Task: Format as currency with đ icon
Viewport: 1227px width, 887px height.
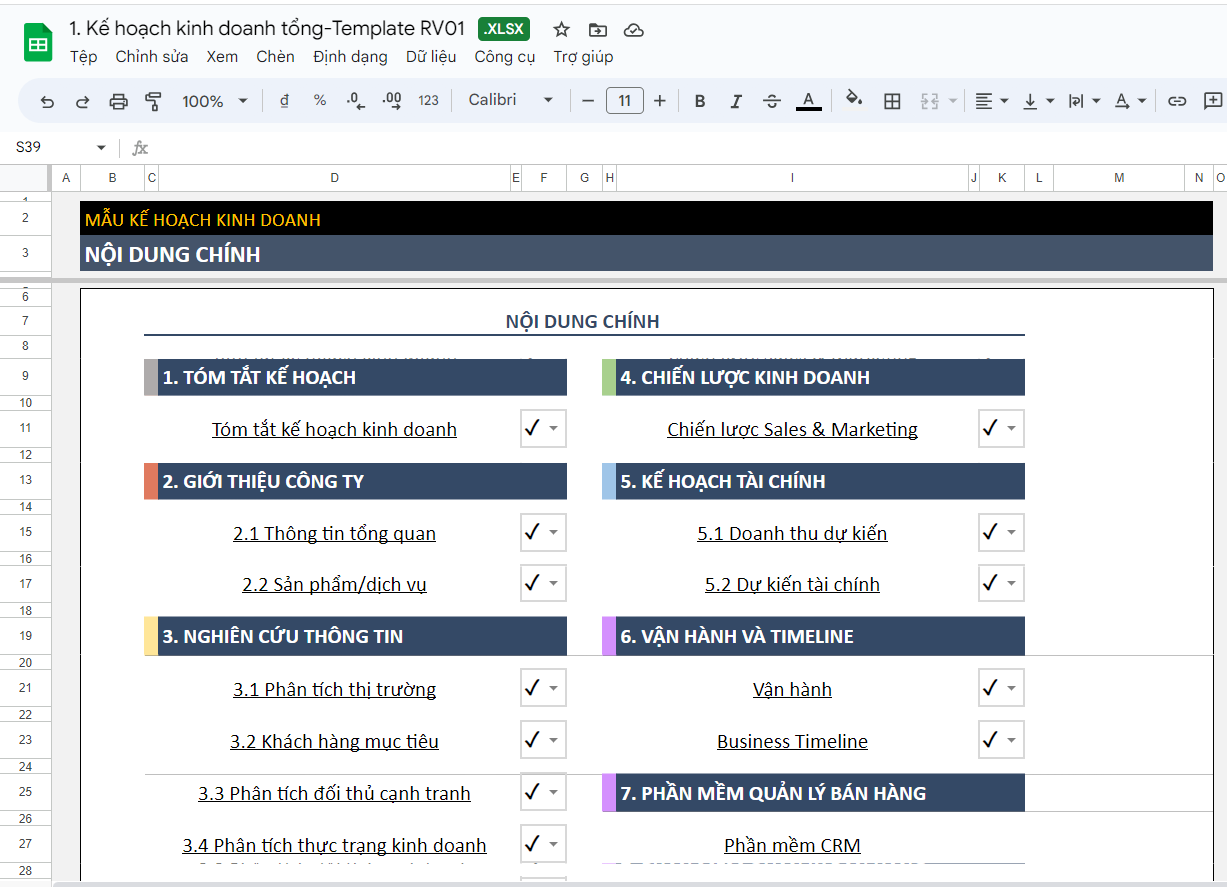Action: [285, 101]
